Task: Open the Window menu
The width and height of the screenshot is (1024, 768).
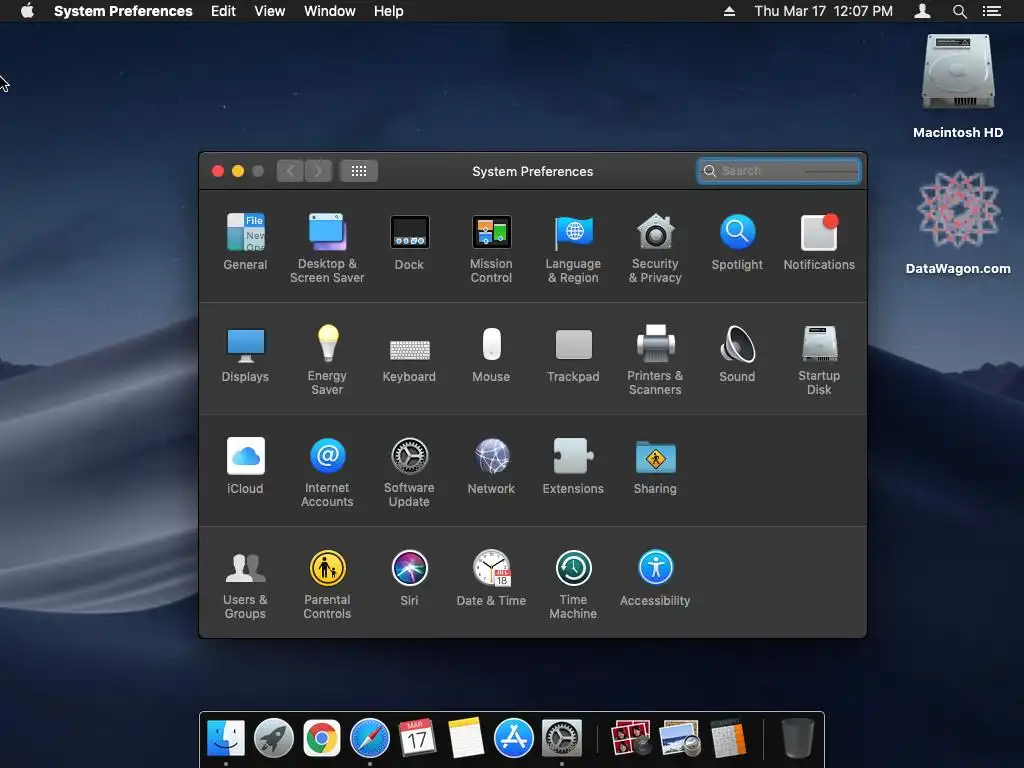Action: tap(329, 11)
